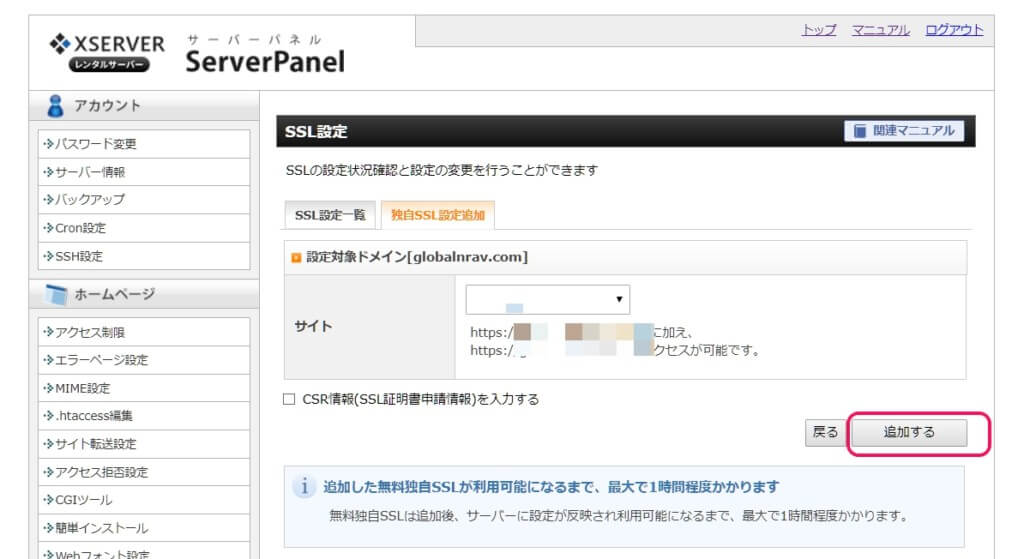Image resolution: width=1024 pixels, height=559 pixels.
Task: Click the book icon in 関連マニュアル
Action: [861, 131]
